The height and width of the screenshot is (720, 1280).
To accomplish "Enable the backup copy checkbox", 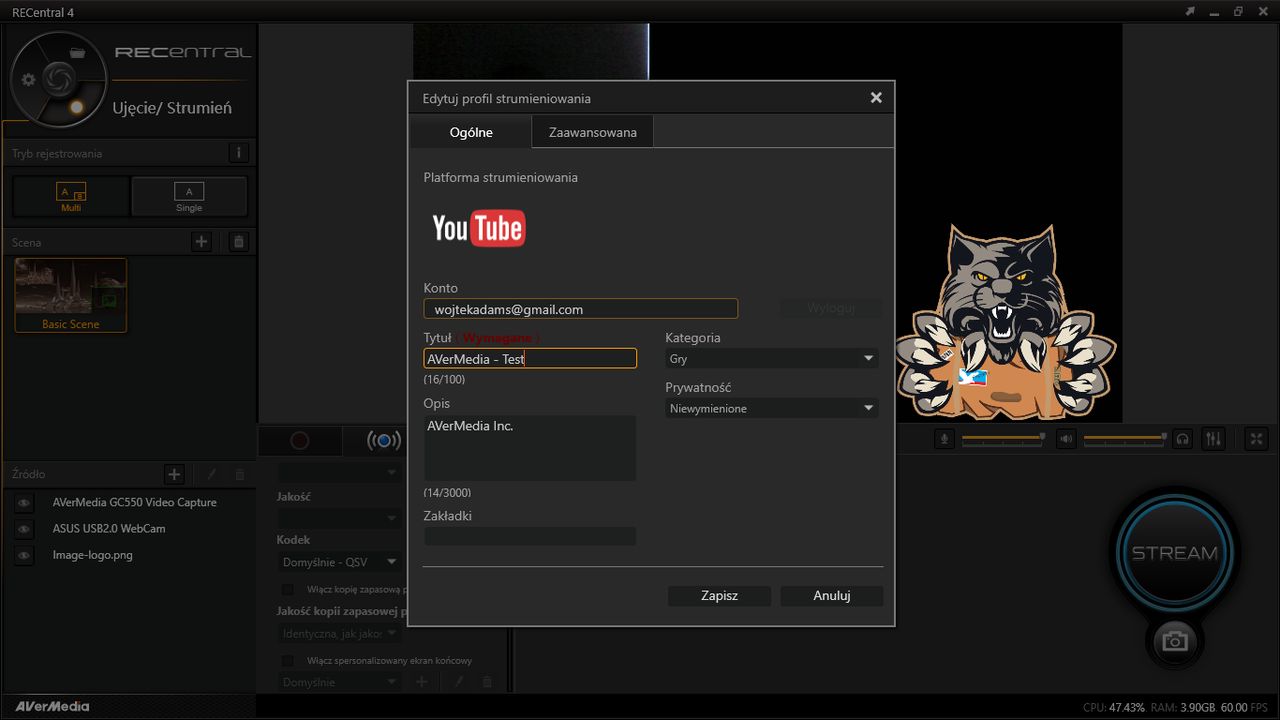I will [x=288, y=589].
